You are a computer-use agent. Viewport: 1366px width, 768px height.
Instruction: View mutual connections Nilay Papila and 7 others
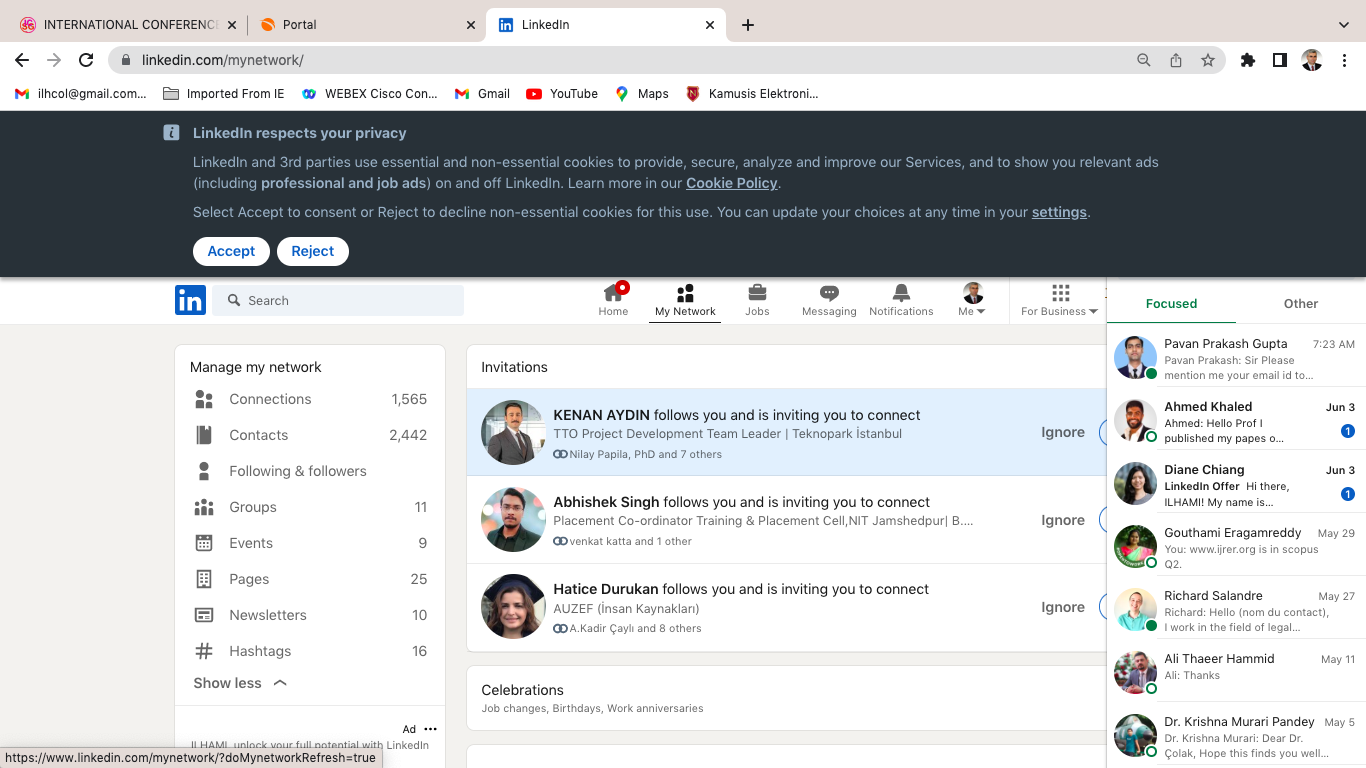coord(637,454)
